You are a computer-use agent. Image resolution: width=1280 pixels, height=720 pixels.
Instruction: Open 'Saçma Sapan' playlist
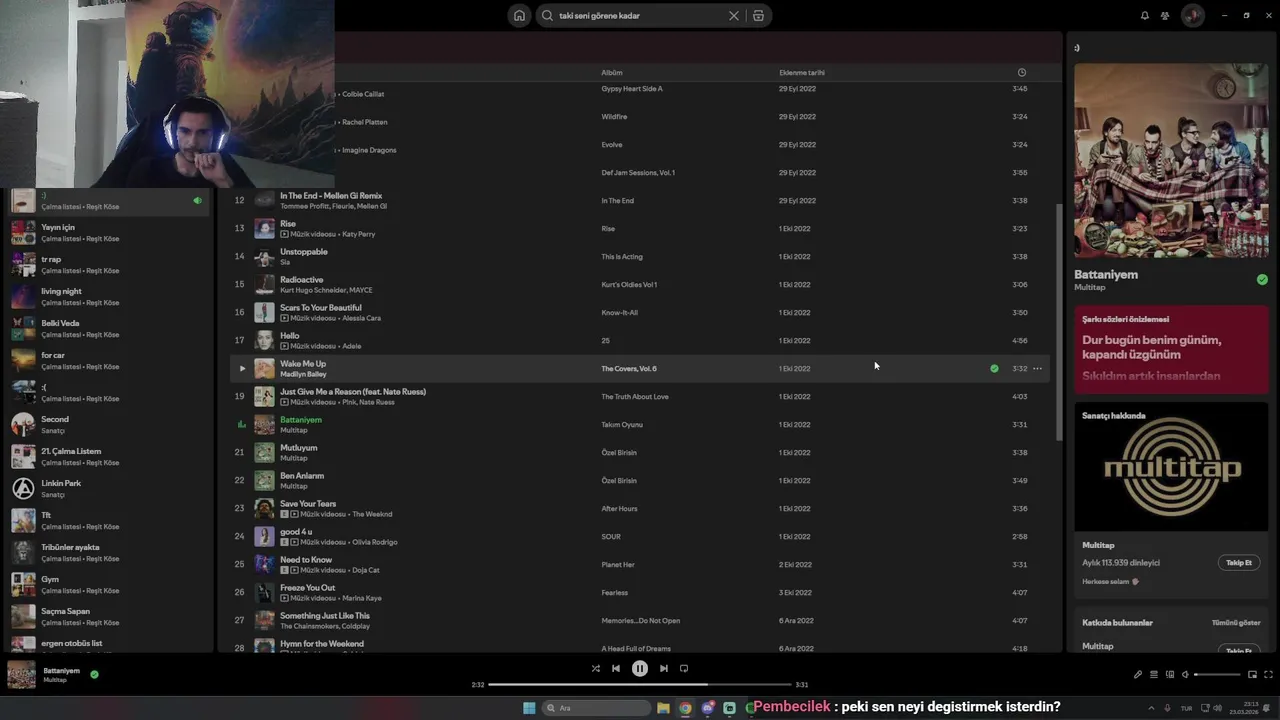(x=108, y=616)
